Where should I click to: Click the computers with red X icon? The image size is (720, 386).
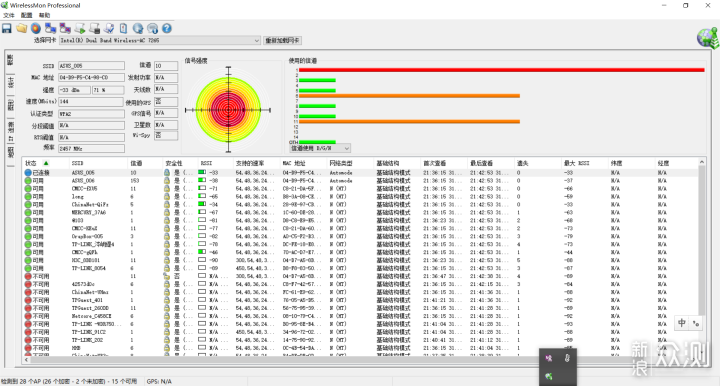click(65, 28)
